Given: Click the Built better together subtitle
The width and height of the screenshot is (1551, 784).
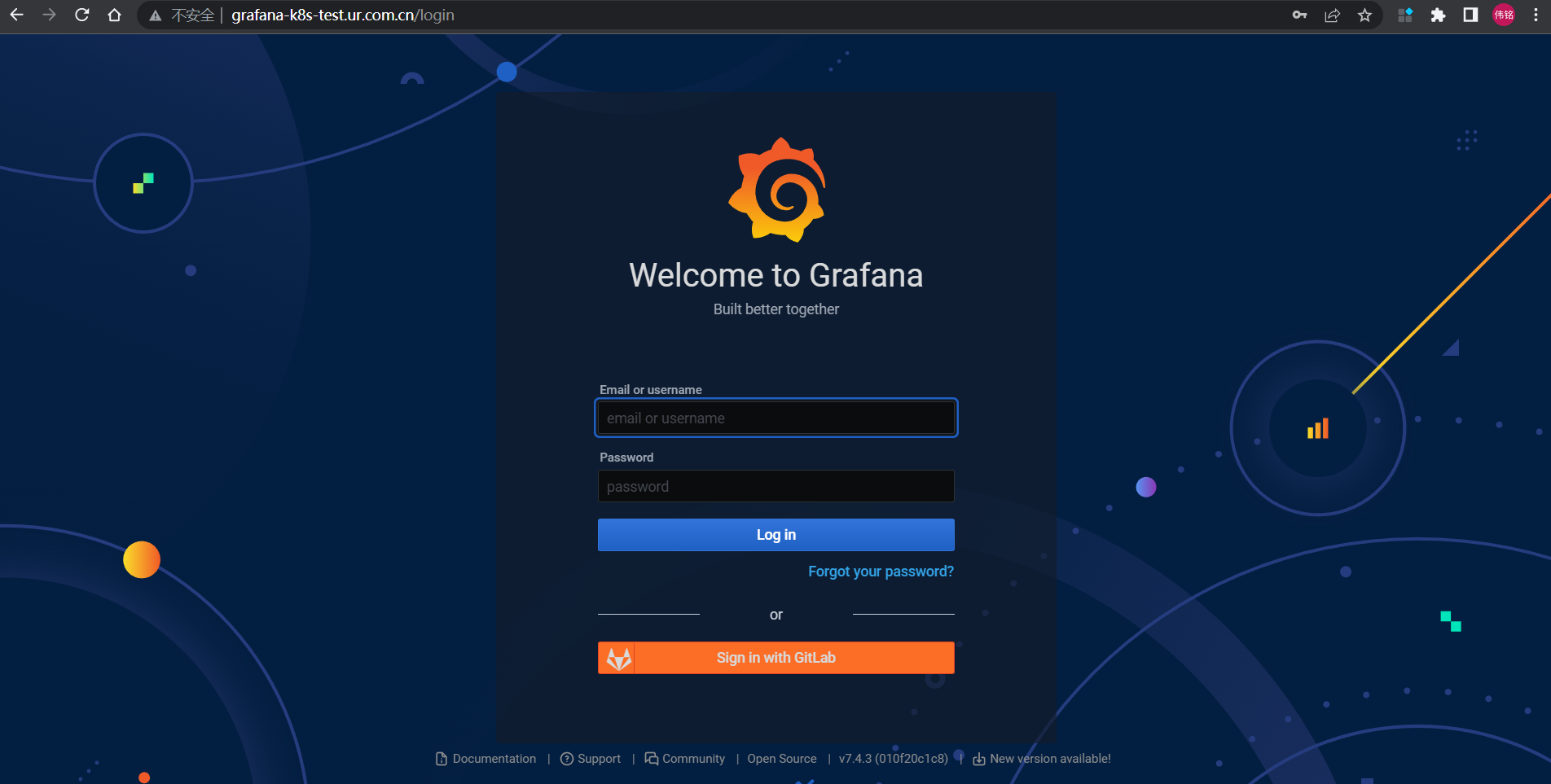Looking at the screenshot, I should coord(776,309).
